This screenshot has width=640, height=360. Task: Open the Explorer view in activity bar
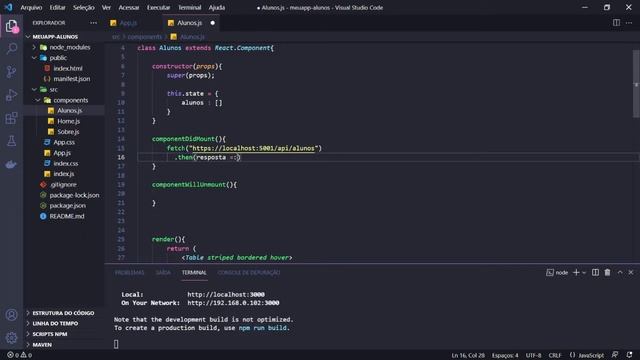coord(11,26)
